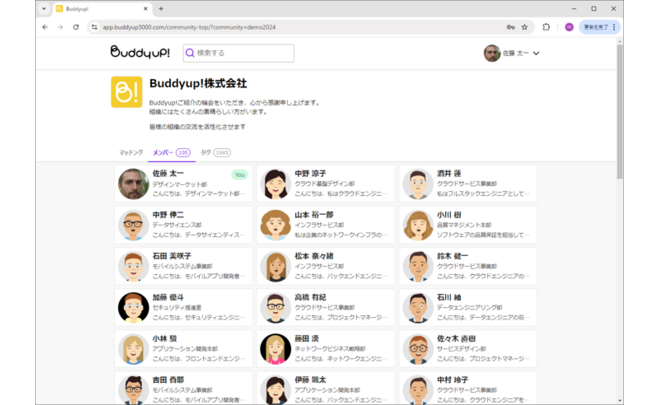Open 佐藤 太一's profile photo
The image size is (660, 405).
[133, 184]
